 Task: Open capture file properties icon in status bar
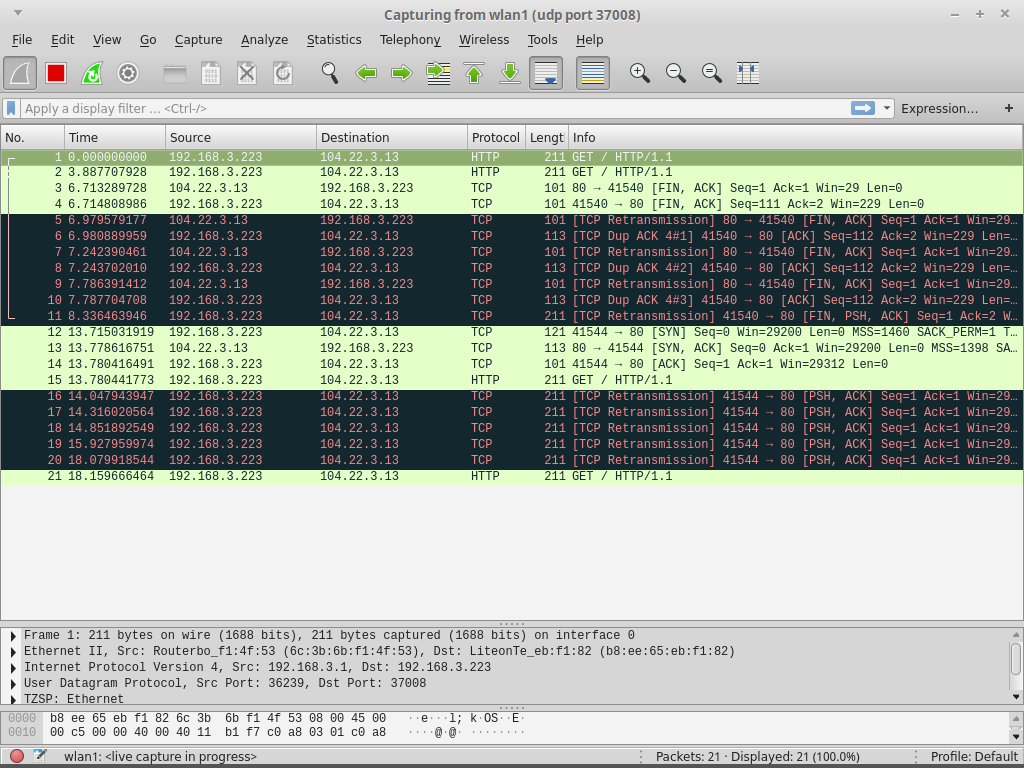(40, 756)
